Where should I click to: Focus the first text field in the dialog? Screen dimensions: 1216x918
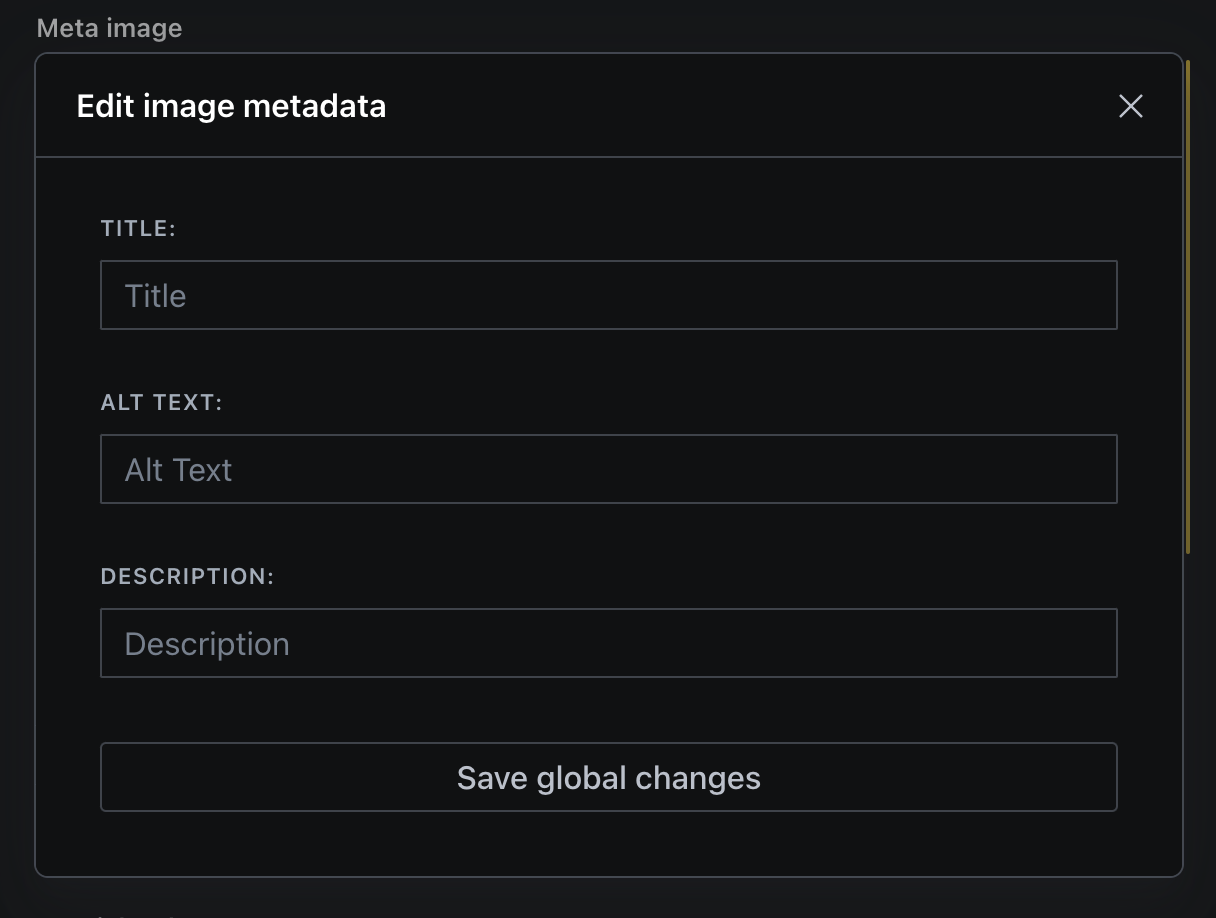point(608,295)
